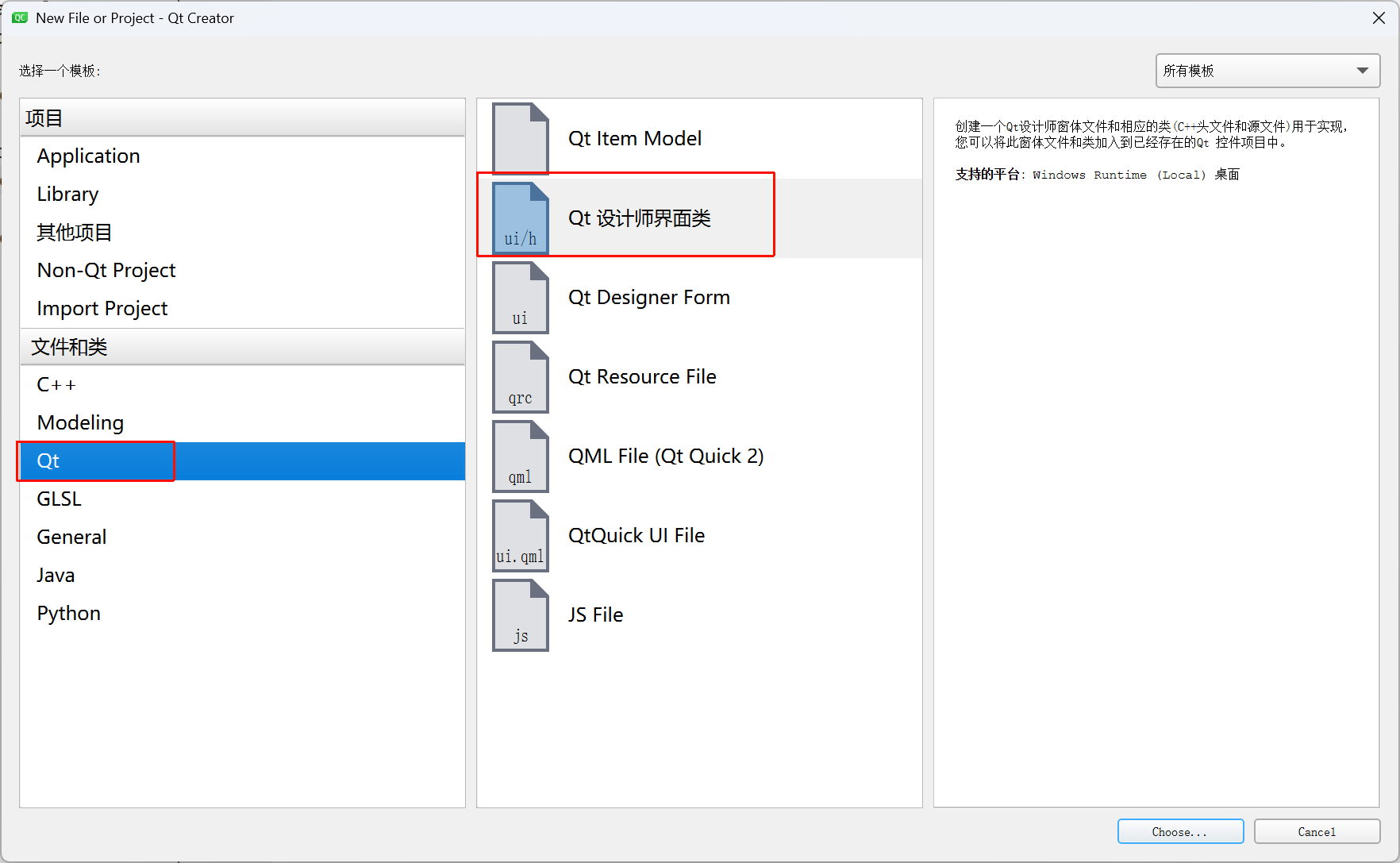Choose the Qt Designer Form template label

point(649,298)
